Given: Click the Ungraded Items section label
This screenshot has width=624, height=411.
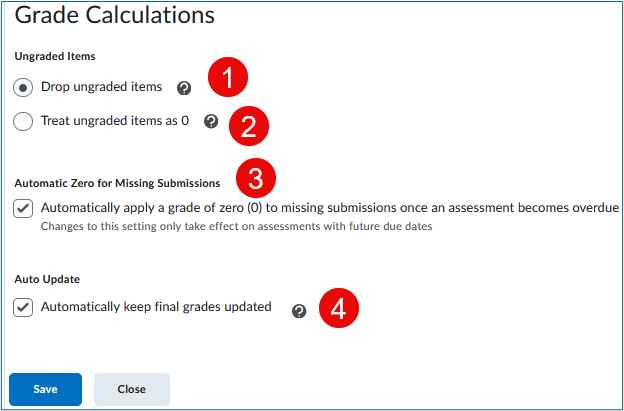Looking at the screenshot, I should (x=55, y=56).
